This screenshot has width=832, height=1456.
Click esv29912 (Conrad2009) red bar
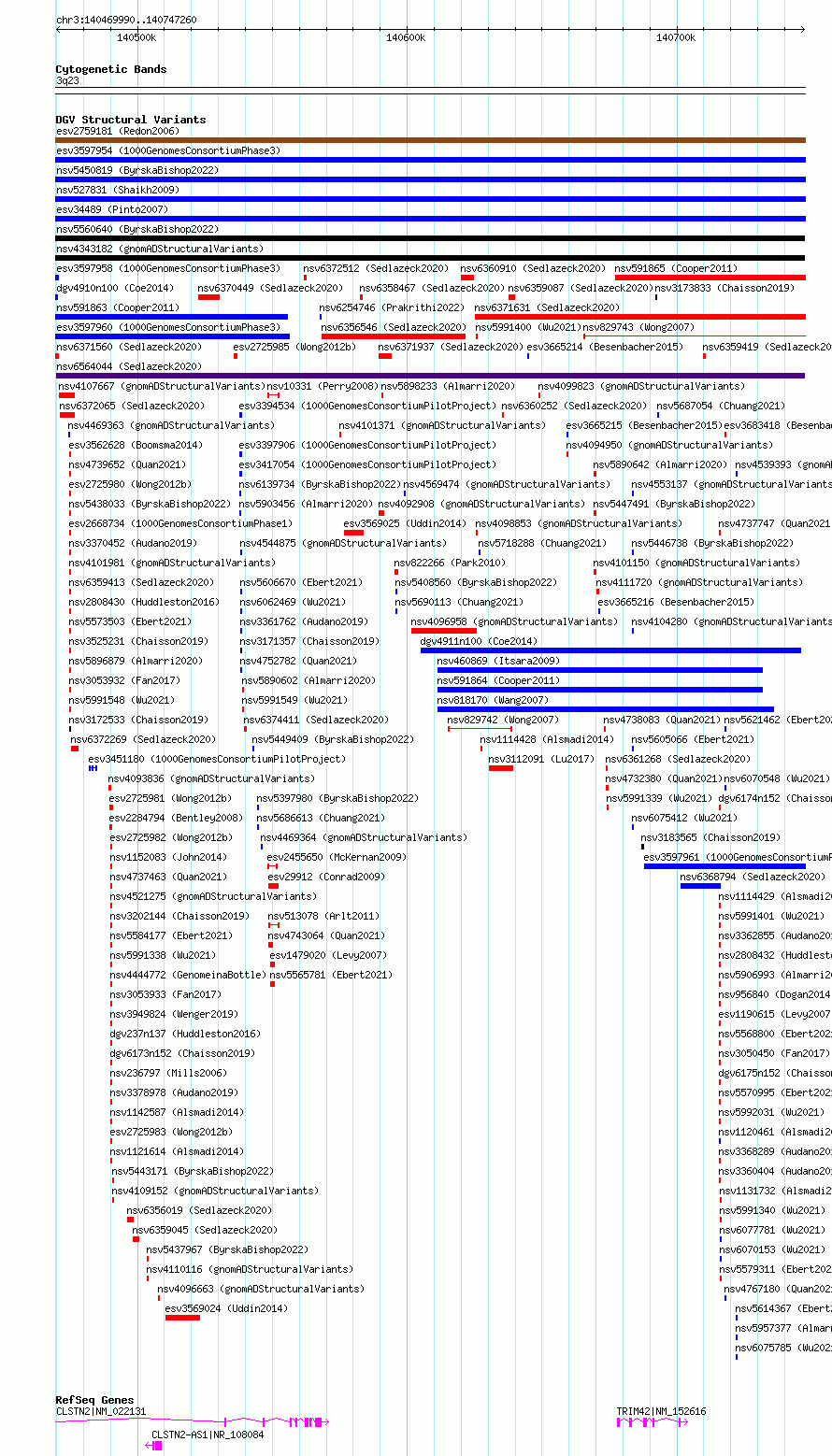click(274, 886)
